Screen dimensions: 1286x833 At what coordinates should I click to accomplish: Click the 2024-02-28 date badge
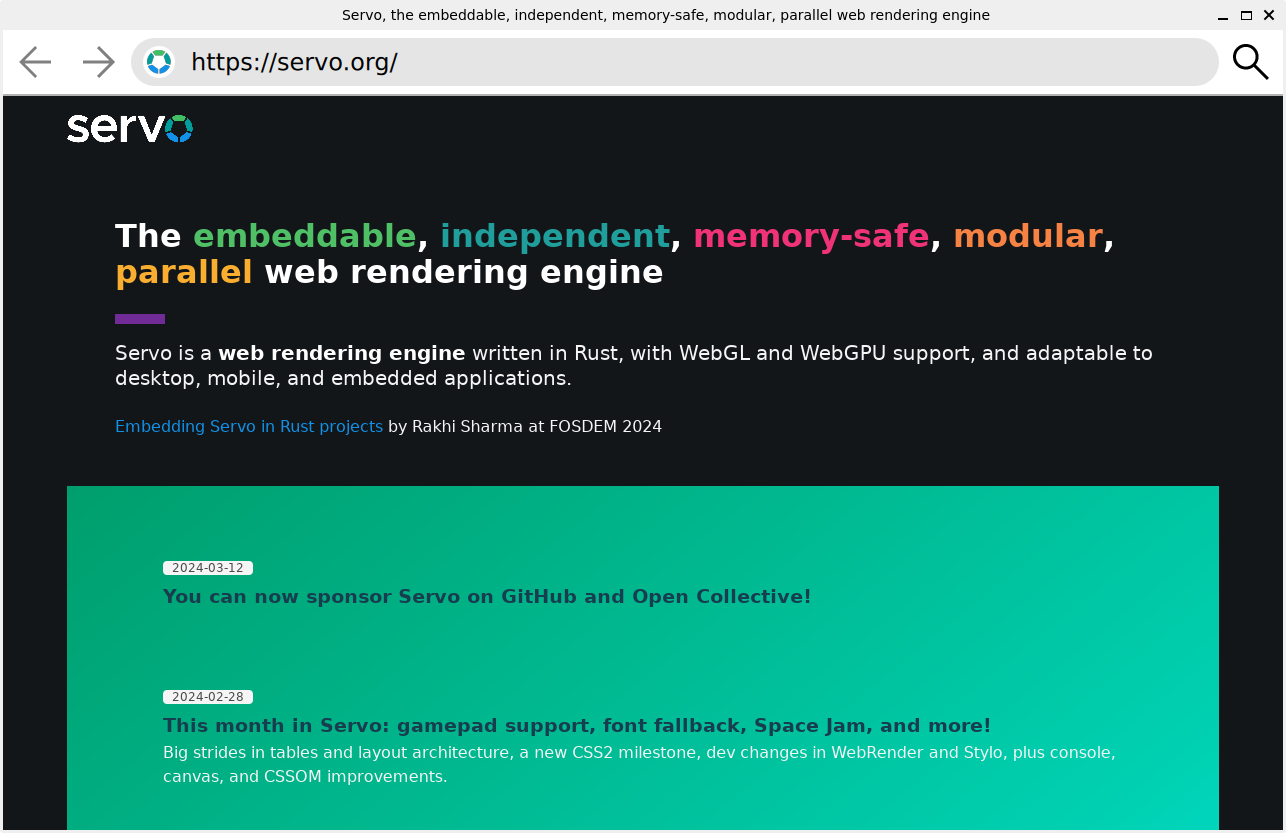pyautogui.click(x=208, y=697)
